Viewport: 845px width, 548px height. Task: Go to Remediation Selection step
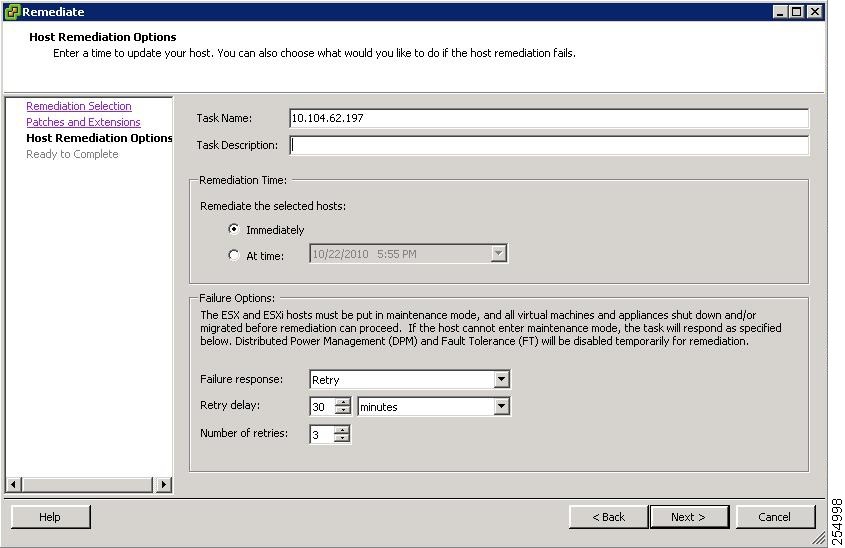(79, 106)
